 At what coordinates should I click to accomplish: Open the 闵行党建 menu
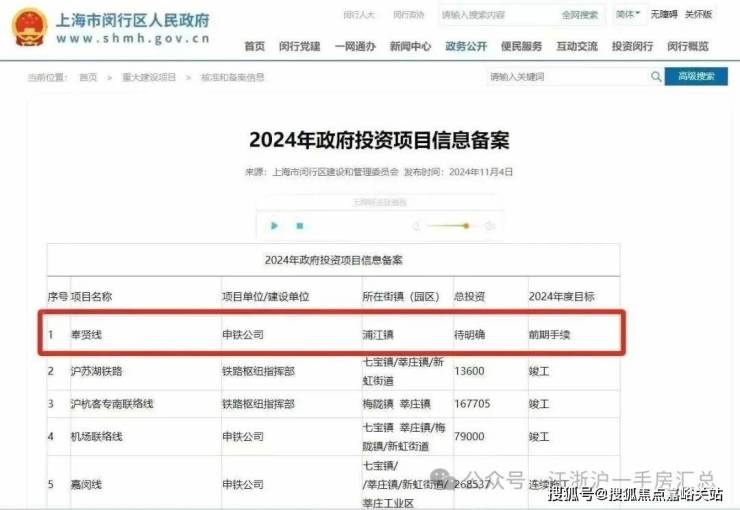(299, 46)
